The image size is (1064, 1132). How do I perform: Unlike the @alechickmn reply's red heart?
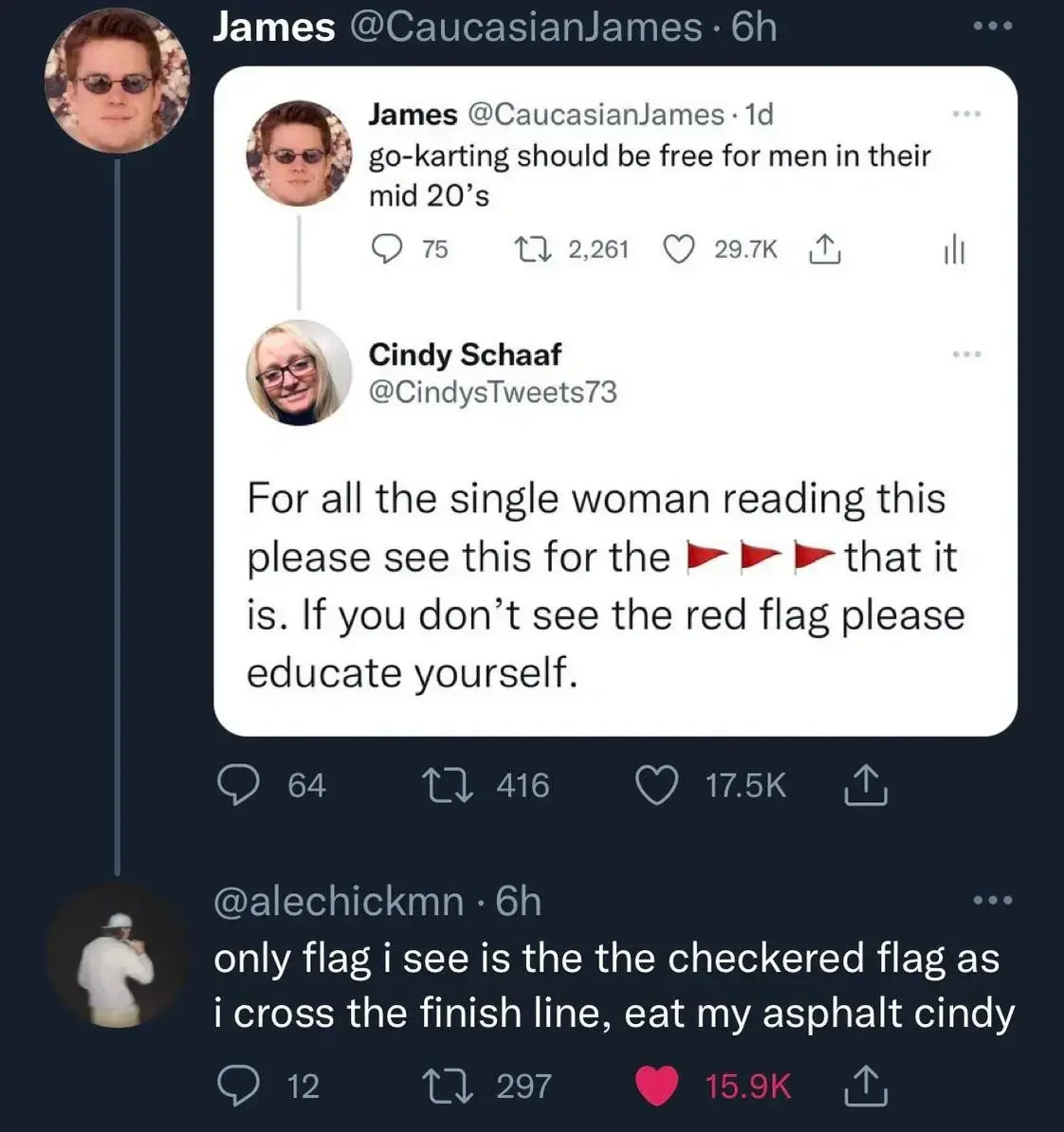656,1086
